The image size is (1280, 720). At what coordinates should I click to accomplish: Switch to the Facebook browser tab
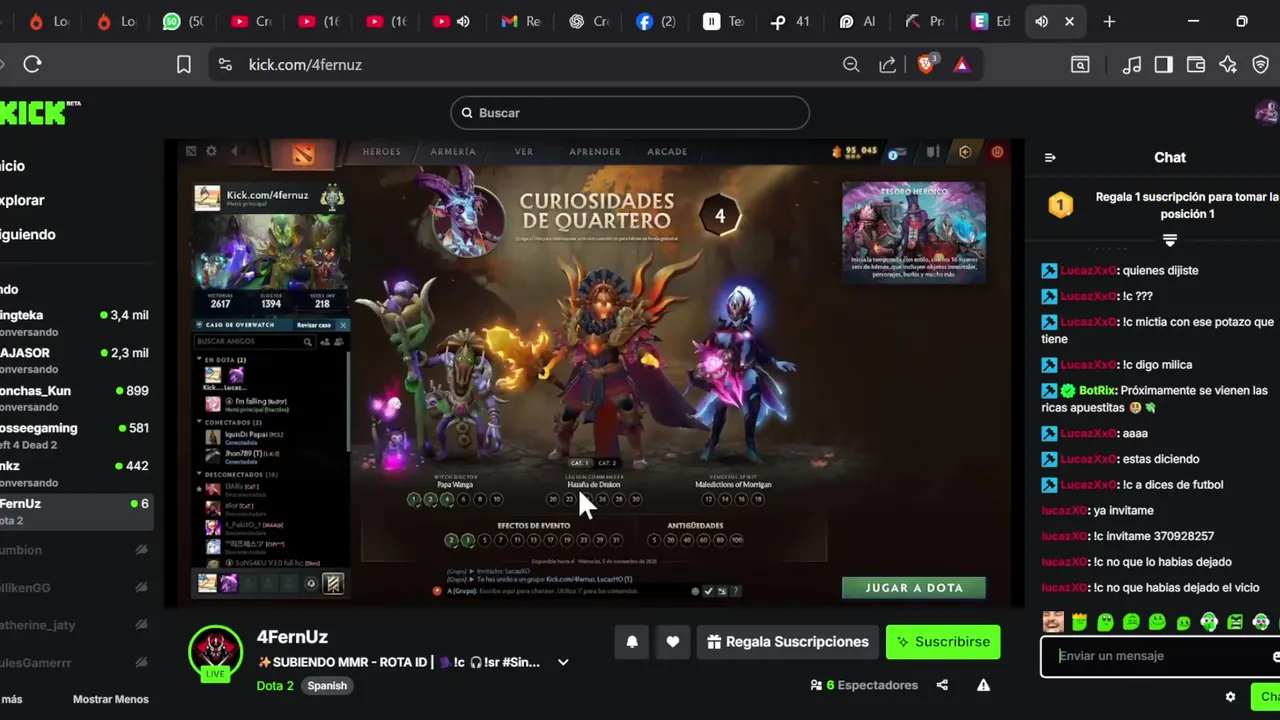655,21
